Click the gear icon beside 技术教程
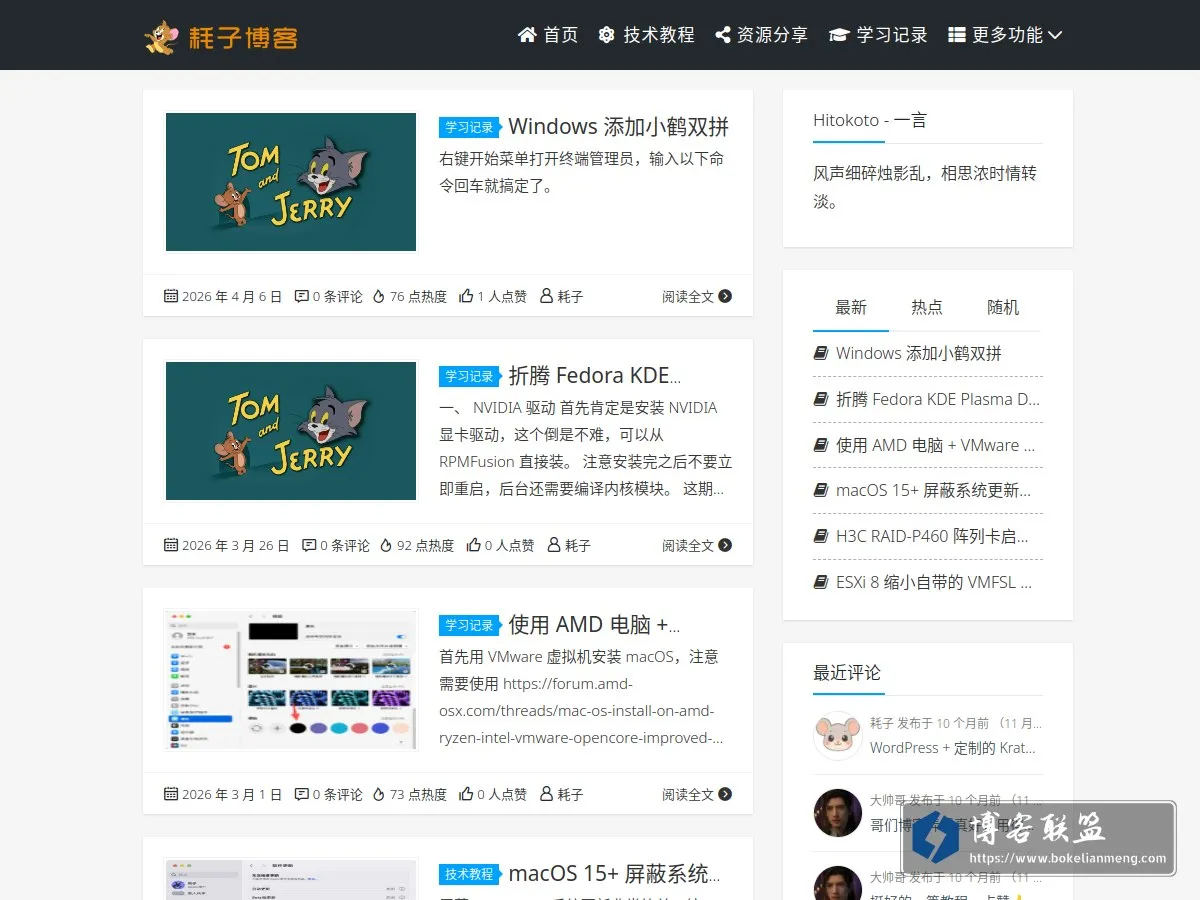Image resolution: width=1200 pixels, height=900 pixels. tap(606, 35)
